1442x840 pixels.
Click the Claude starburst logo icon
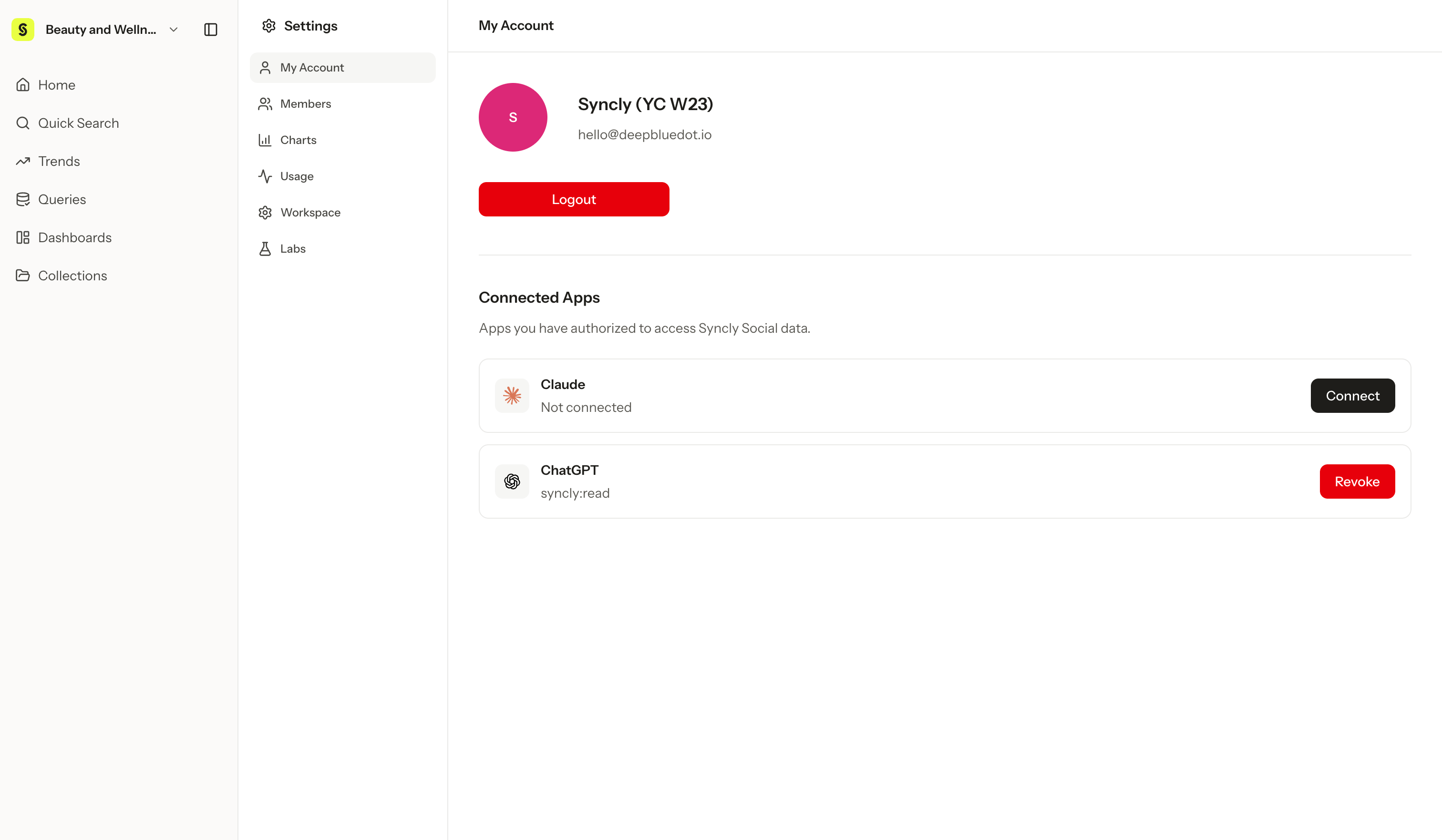[x=512, y=395]
